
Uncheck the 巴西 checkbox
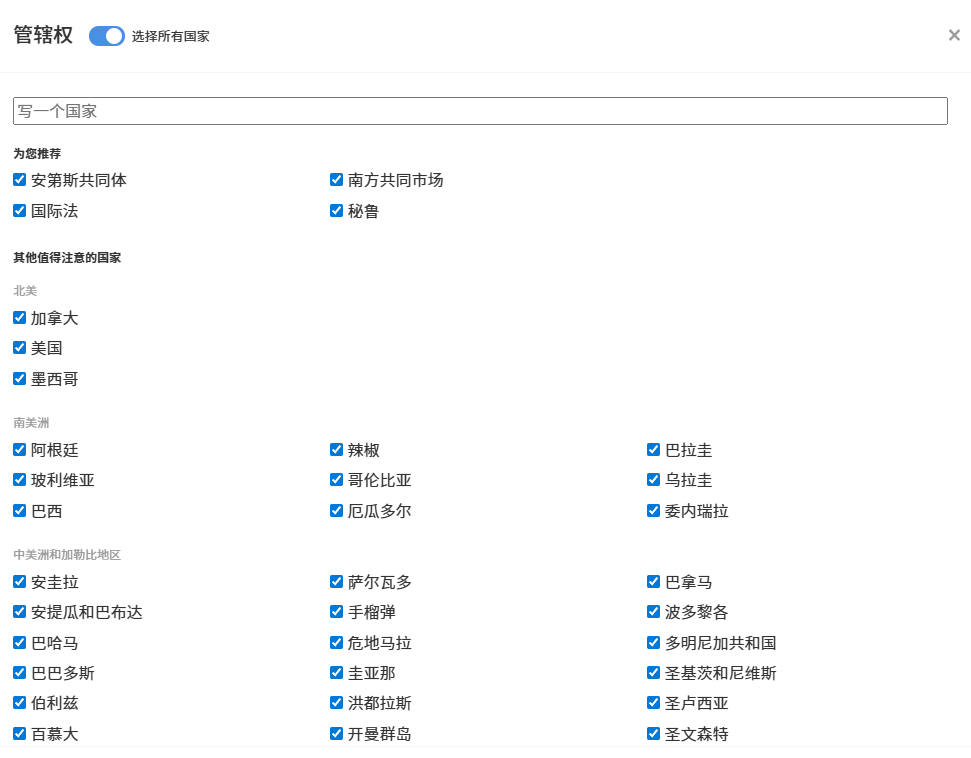(20, 511)
